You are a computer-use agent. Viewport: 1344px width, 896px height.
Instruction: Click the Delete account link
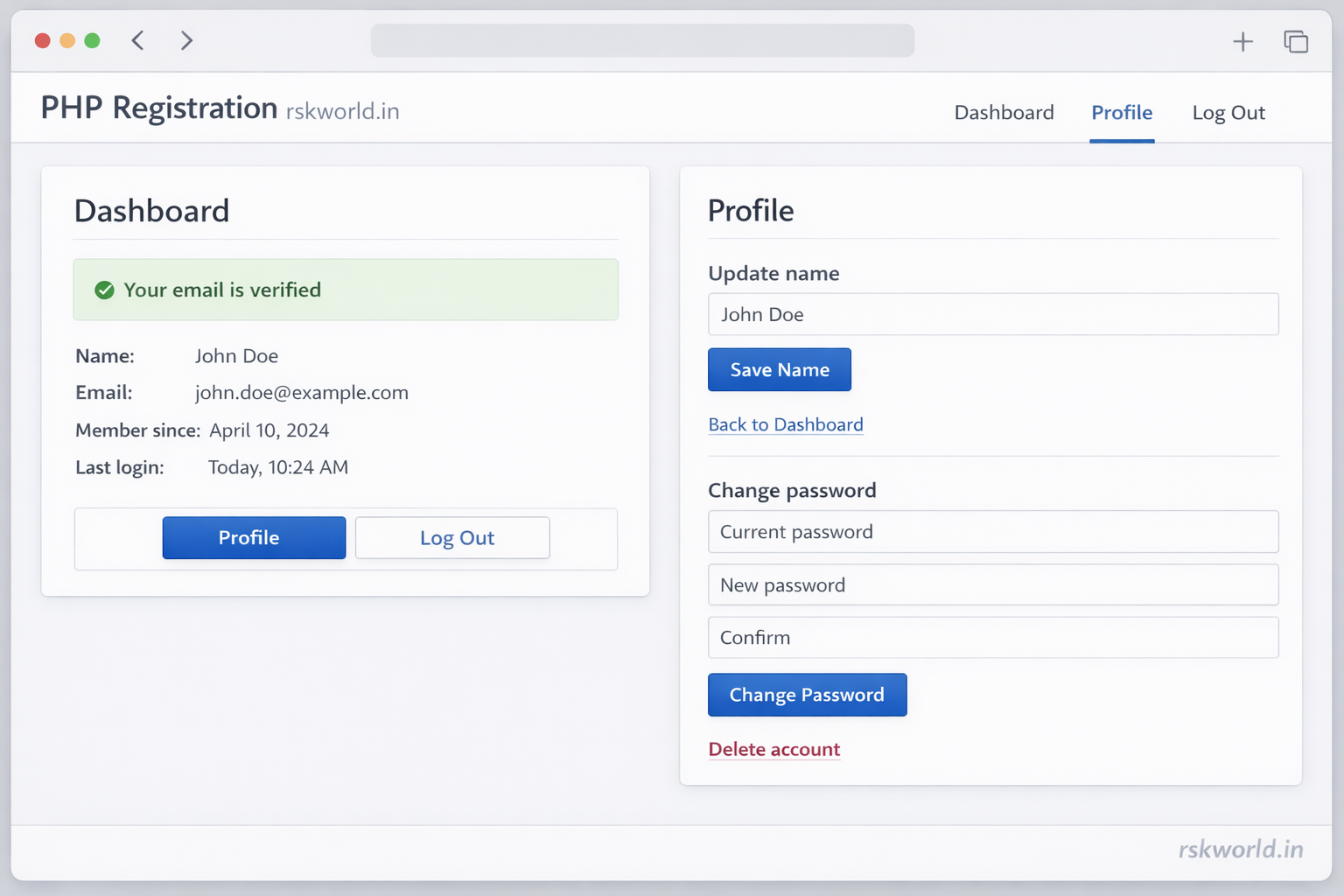click(x=773, y=749)
